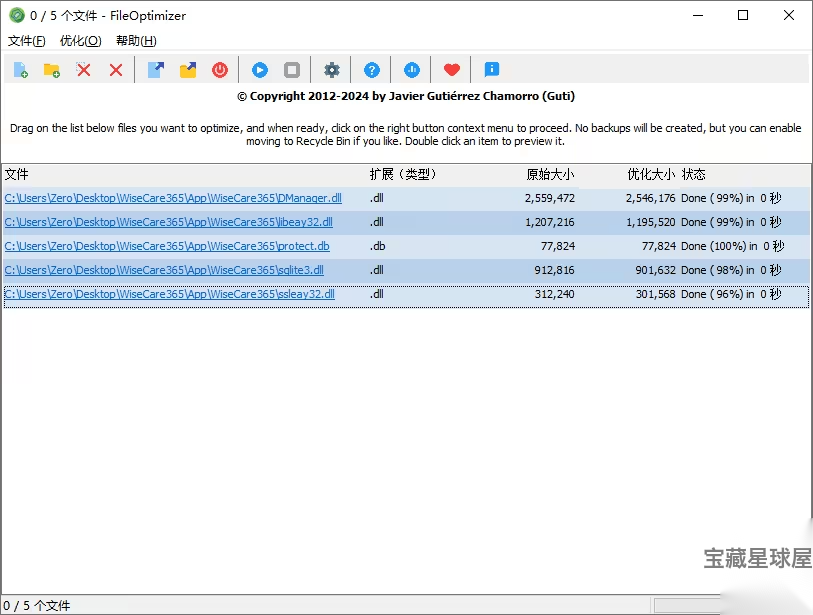Open the 文件(F) menu
The image size is (813, 615).
pyautogui.click(x=26, y=40)
